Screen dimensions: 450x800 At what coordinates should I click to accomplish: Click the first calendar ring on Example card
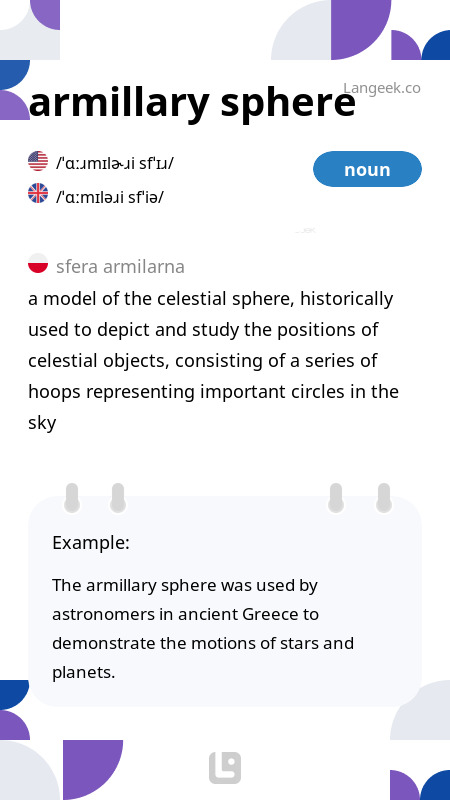click(72, 498)
